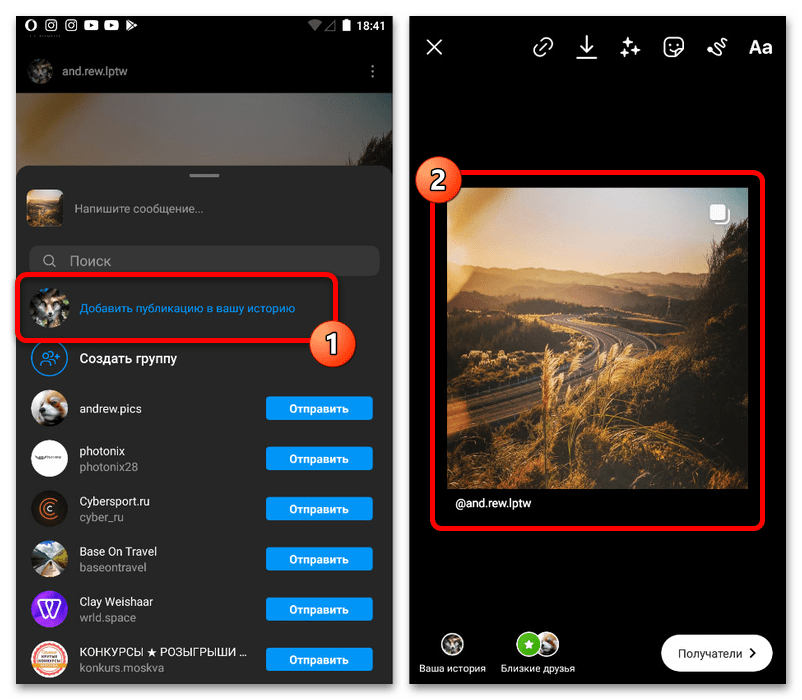Download the story using the save icon
Viewport: 802px width, 700px height.
(x=586, y=47)
